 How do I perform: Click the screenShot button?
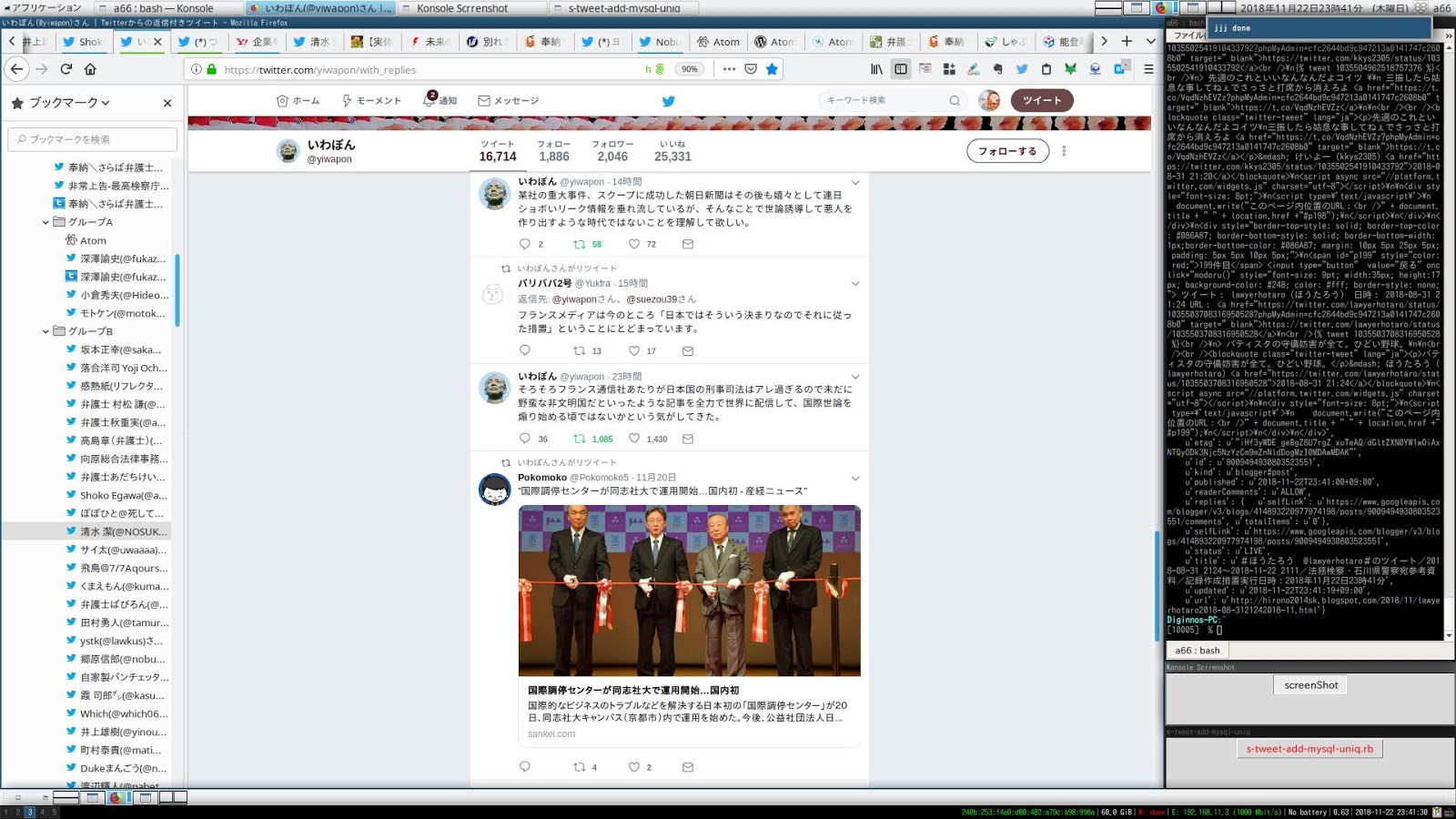[x=1311, y=685]
